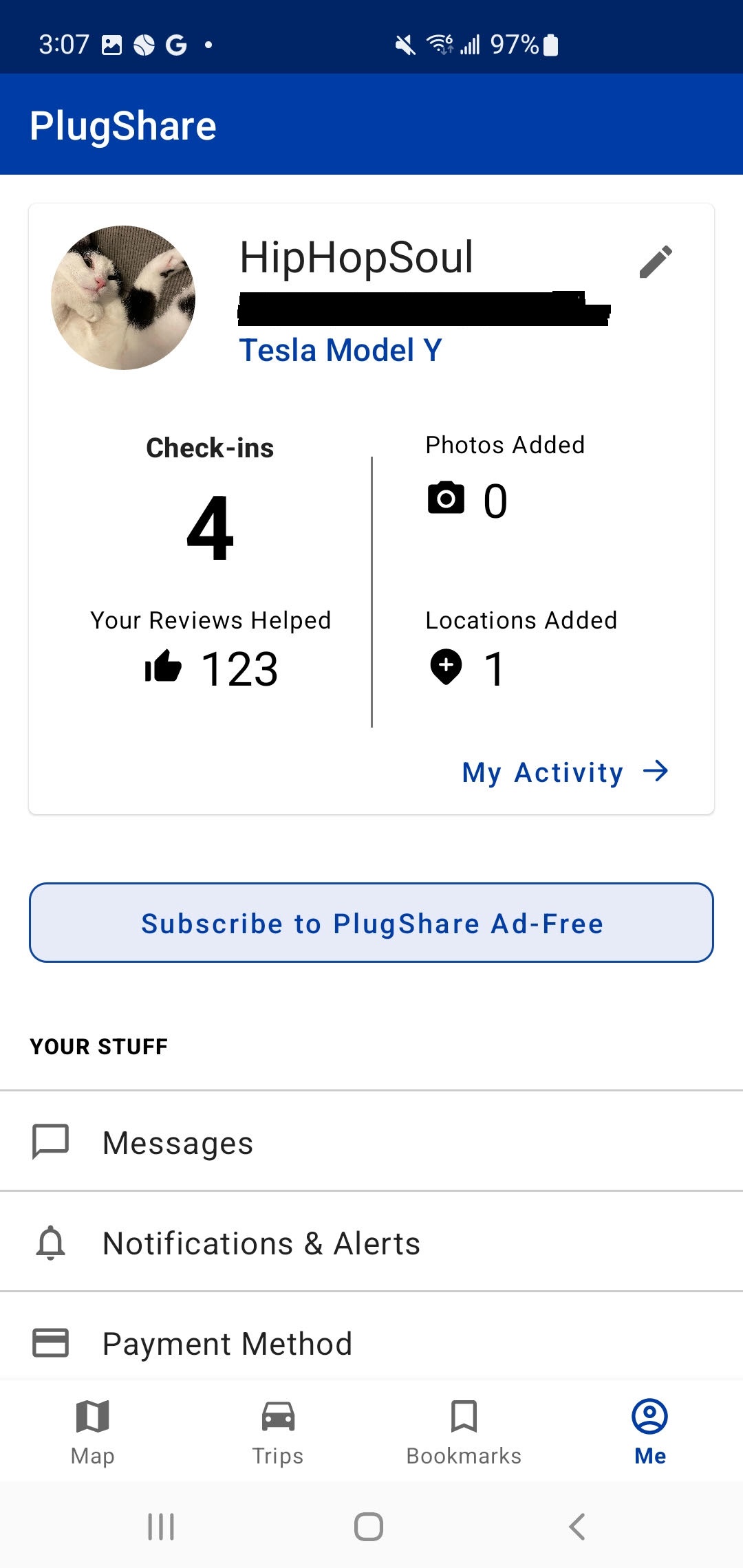This screenshot has width=743, height=1568.
Task: Tap the credit card icon
Action: tap(51, 1342)
